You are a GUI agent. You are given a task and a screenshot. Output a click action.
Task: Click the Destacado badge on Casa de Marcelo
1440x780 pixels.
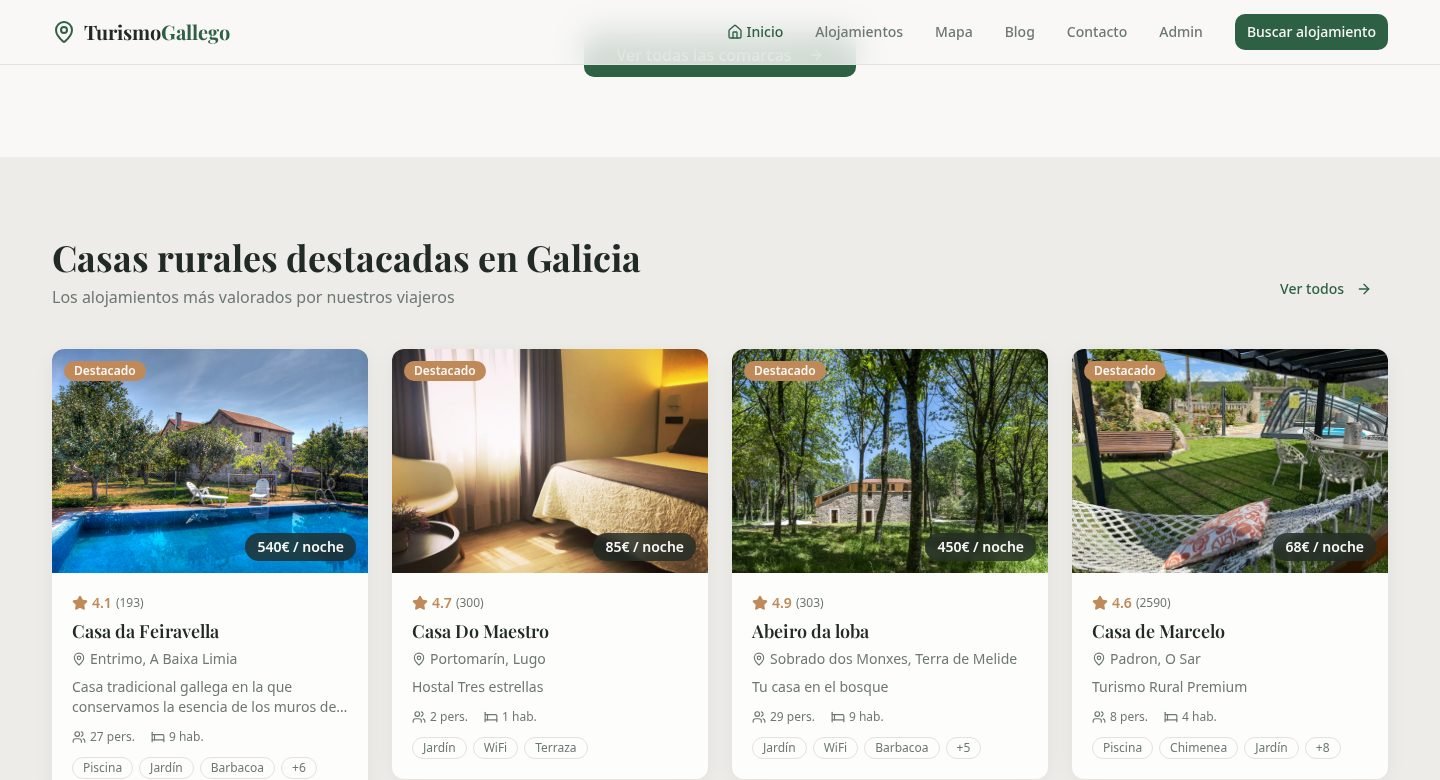1125,371
